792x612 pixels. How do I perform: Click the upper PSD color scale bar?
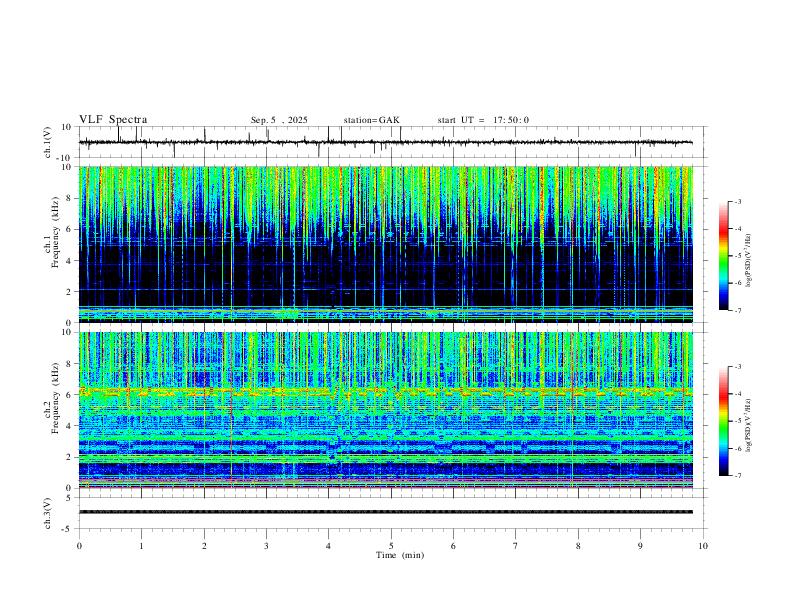coord(723,256)
